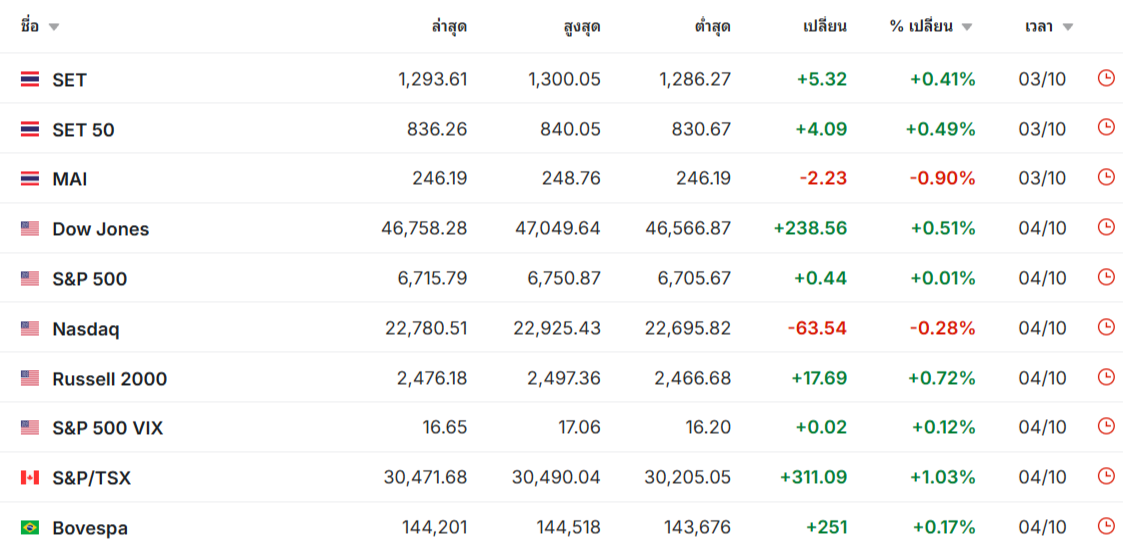Viewport: 1129px width, 547px height.
Task: Click the clock icon for Russell 2000
Action: coord(1105,377)
